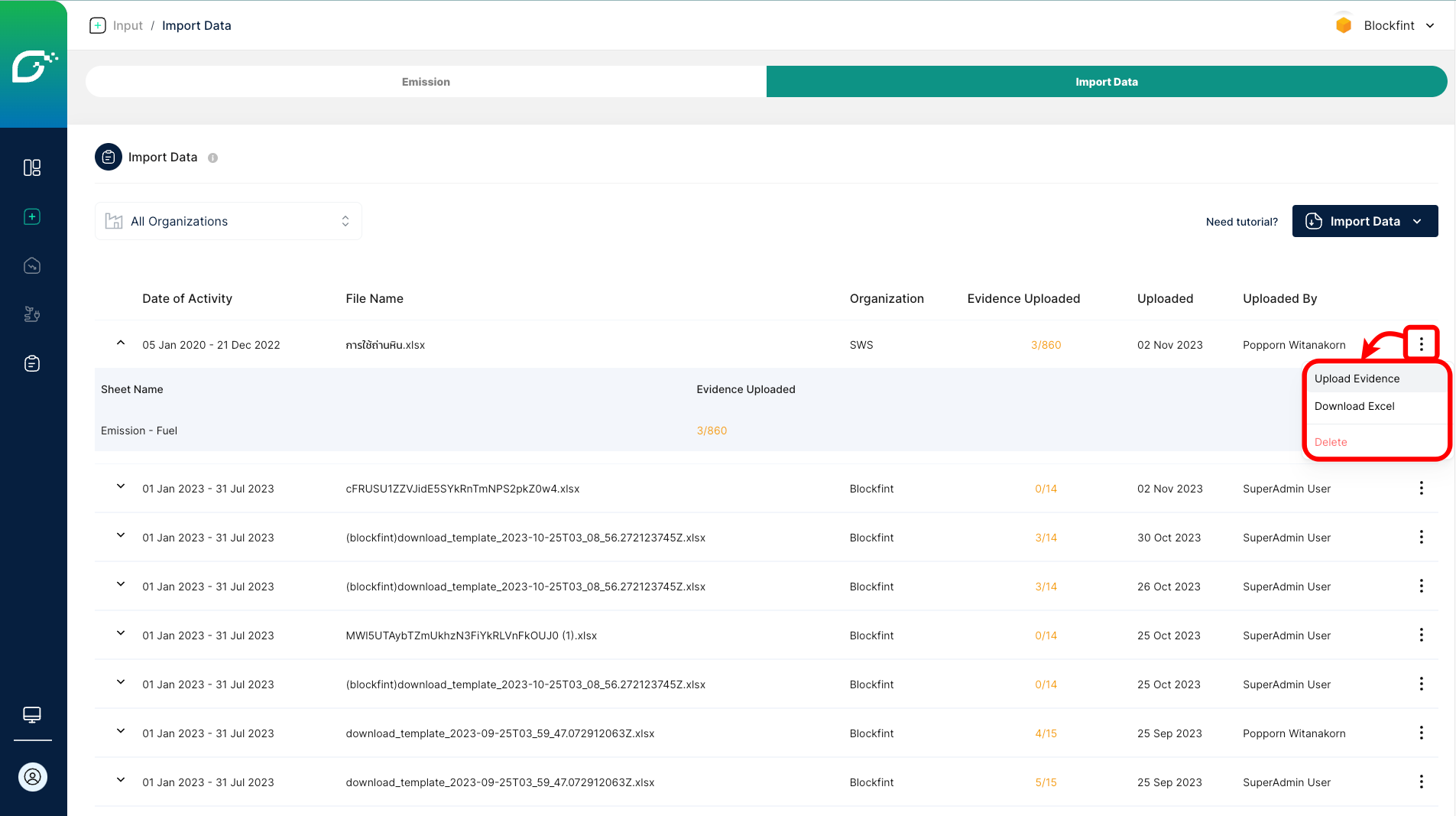Open the All Organizations dropdown

pyautogui.click(x=228, y=221)
